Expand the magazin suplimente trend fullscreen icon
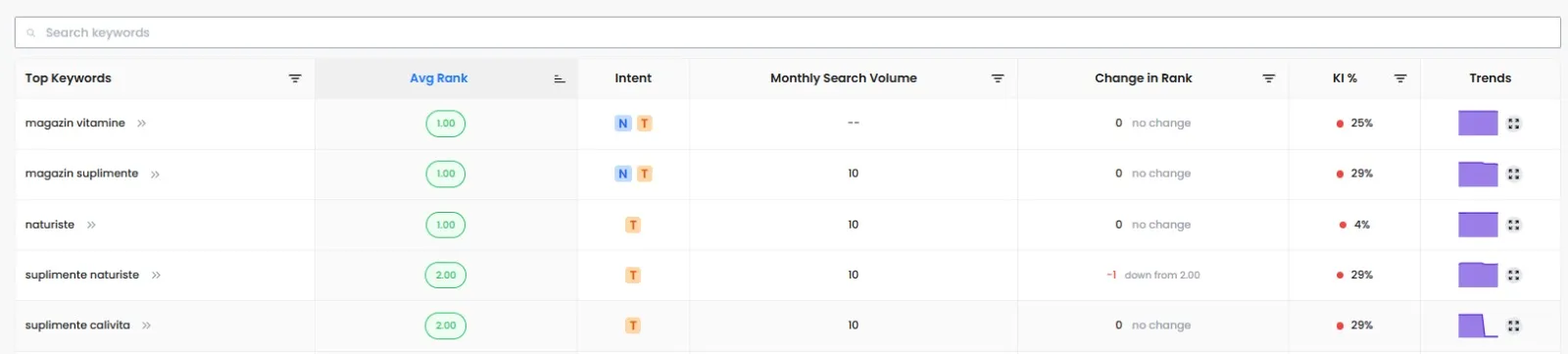1568x354 pixels. coord(1514,174)
